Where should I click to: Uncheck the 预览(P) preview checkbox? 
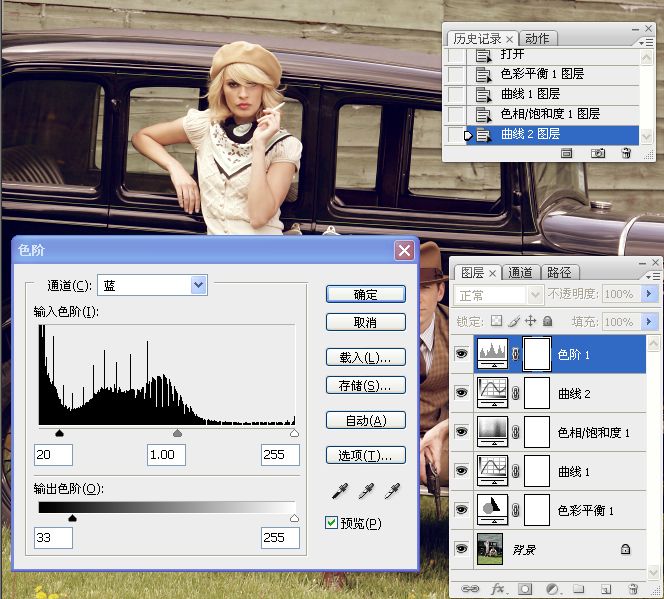coord(332,523)
